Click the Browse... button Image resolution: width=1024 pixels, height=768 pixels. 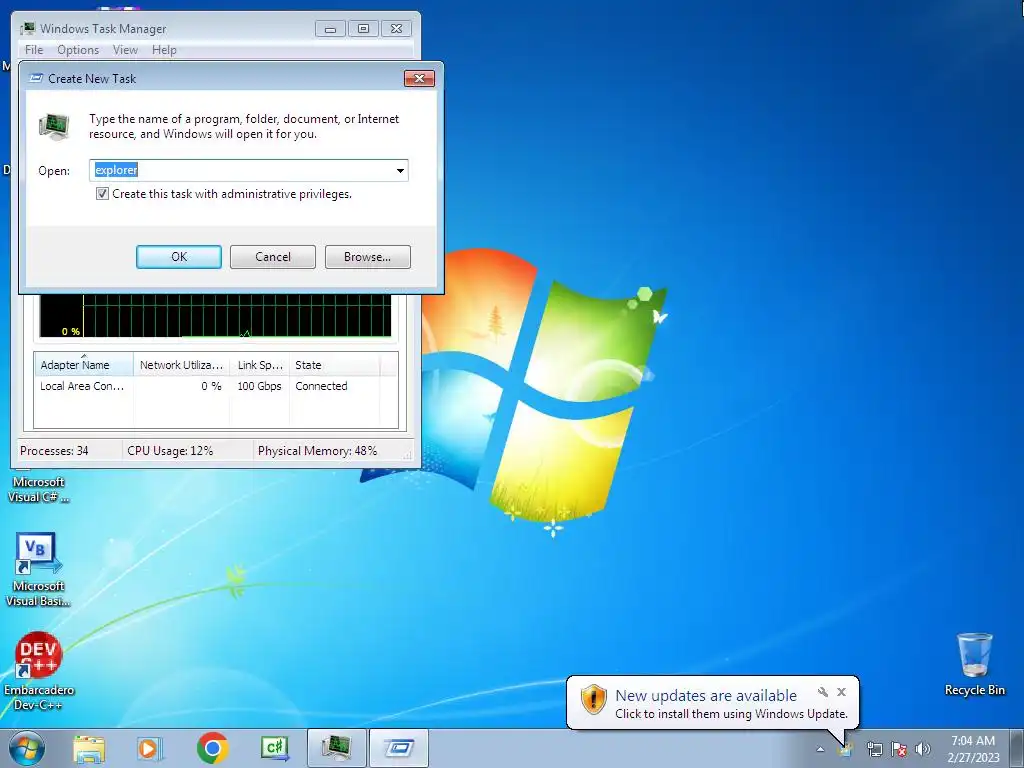(x=368, y=257)
